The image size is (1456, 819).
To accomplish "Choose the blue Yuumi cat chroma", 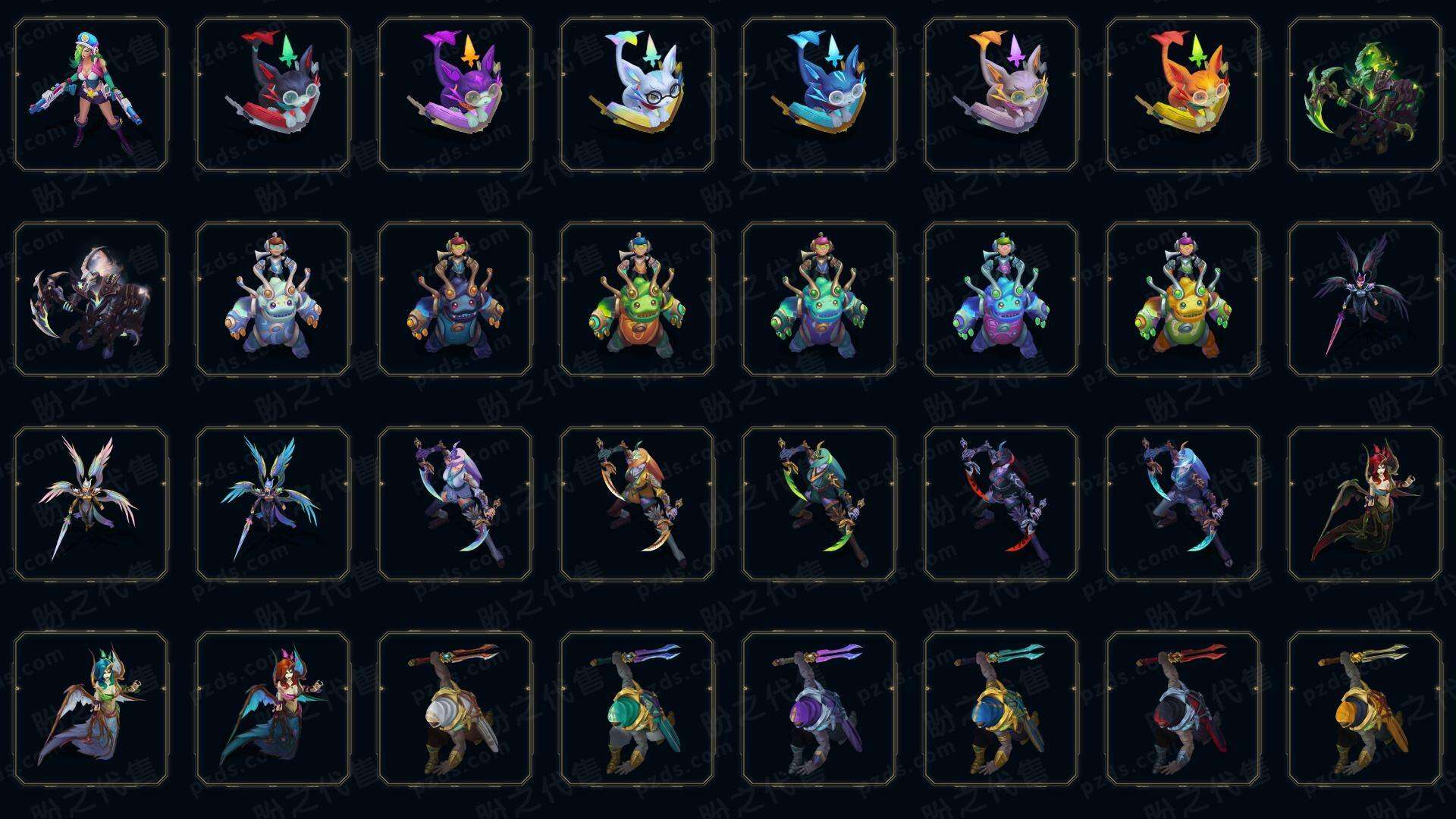I will [819, 94].
